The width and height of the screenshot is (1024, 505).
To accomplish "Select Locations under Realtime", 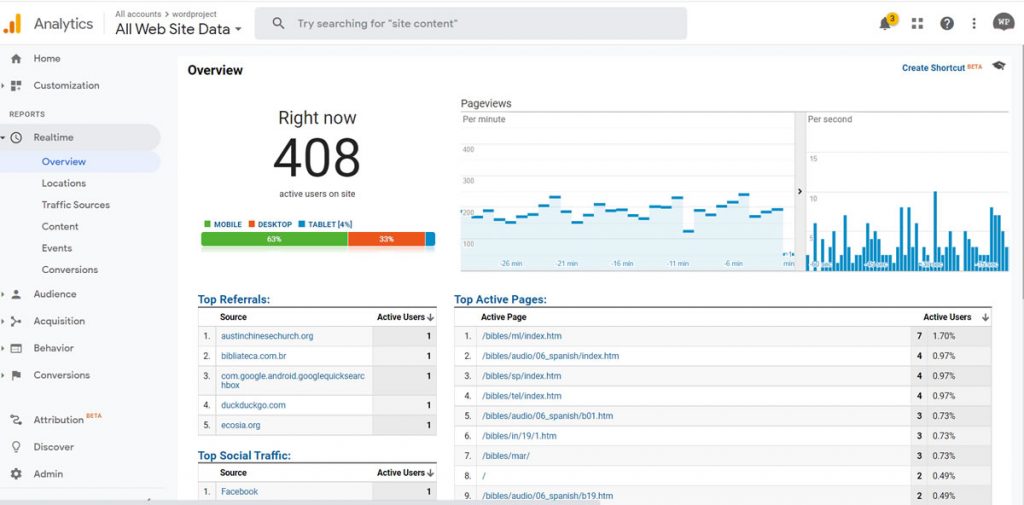I will [63, 183].
